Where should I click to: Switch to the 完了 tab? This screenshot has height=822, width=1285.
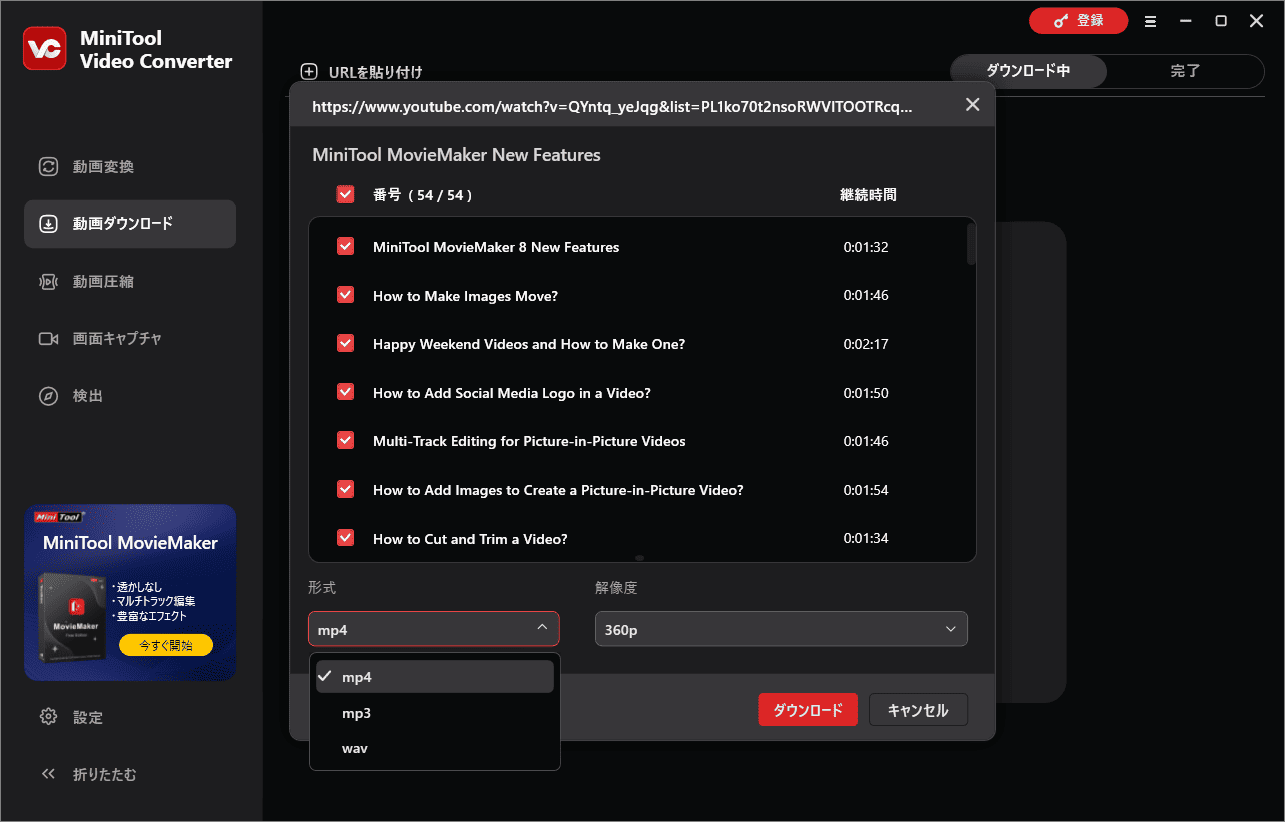tap(1185, 71)
